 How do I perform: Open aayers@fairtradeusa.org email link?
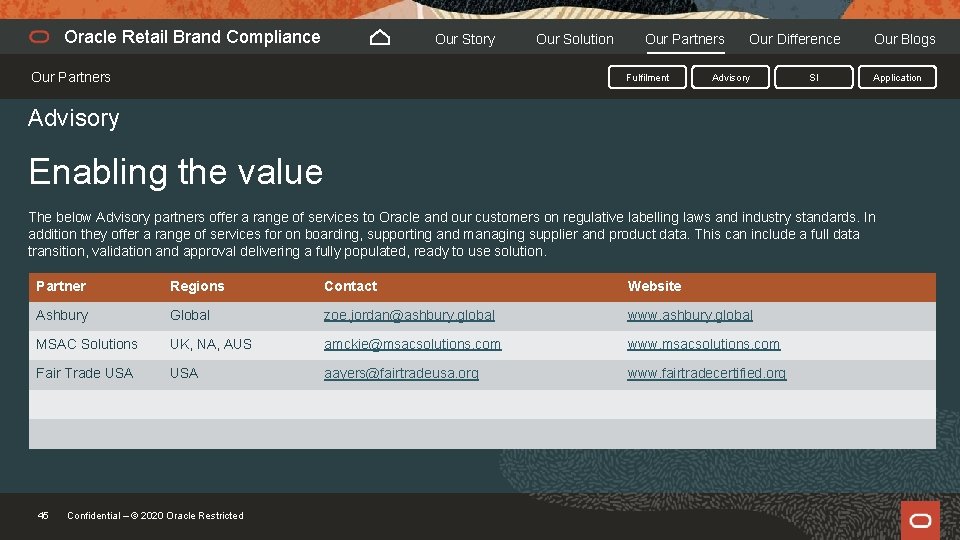[x=401, y=373]
